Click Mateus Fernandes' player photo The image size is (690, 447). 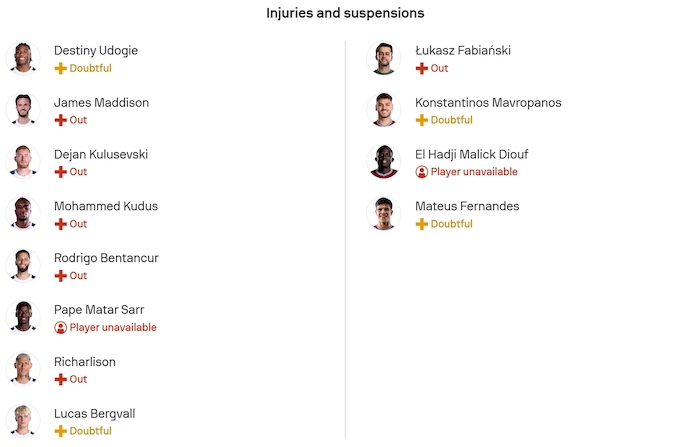coord(384,213)
